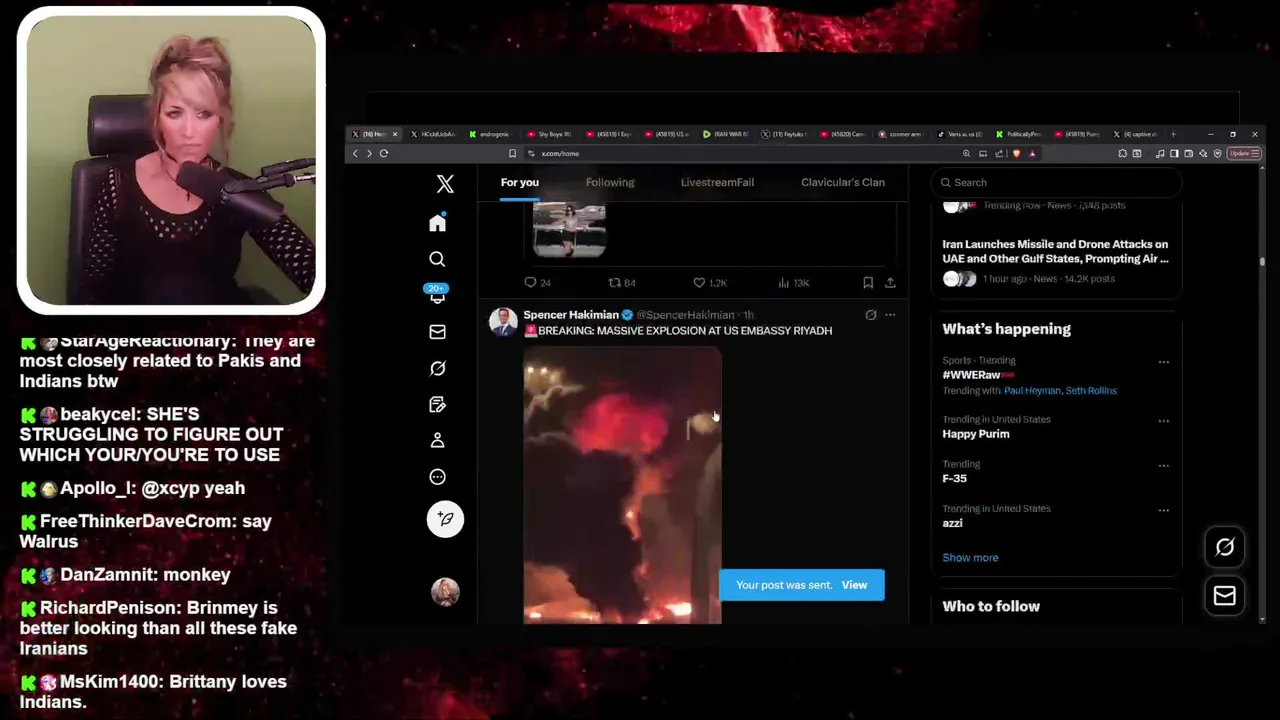Click the zoom magnifier in address bar
The image size is (1280, 720).
pyautogui.click(x=966, y=153)
